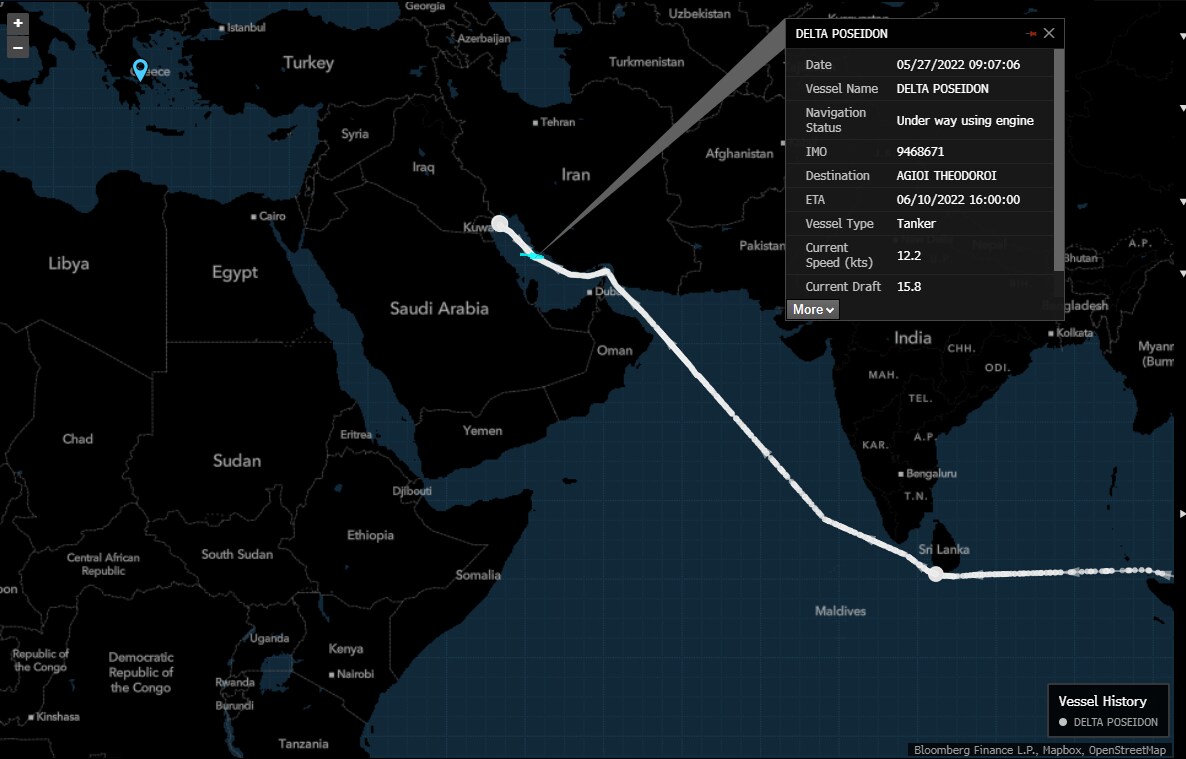This screenshot has width=1186, height=759.
Task: Click the Oman map label
Action: [614, 350]
